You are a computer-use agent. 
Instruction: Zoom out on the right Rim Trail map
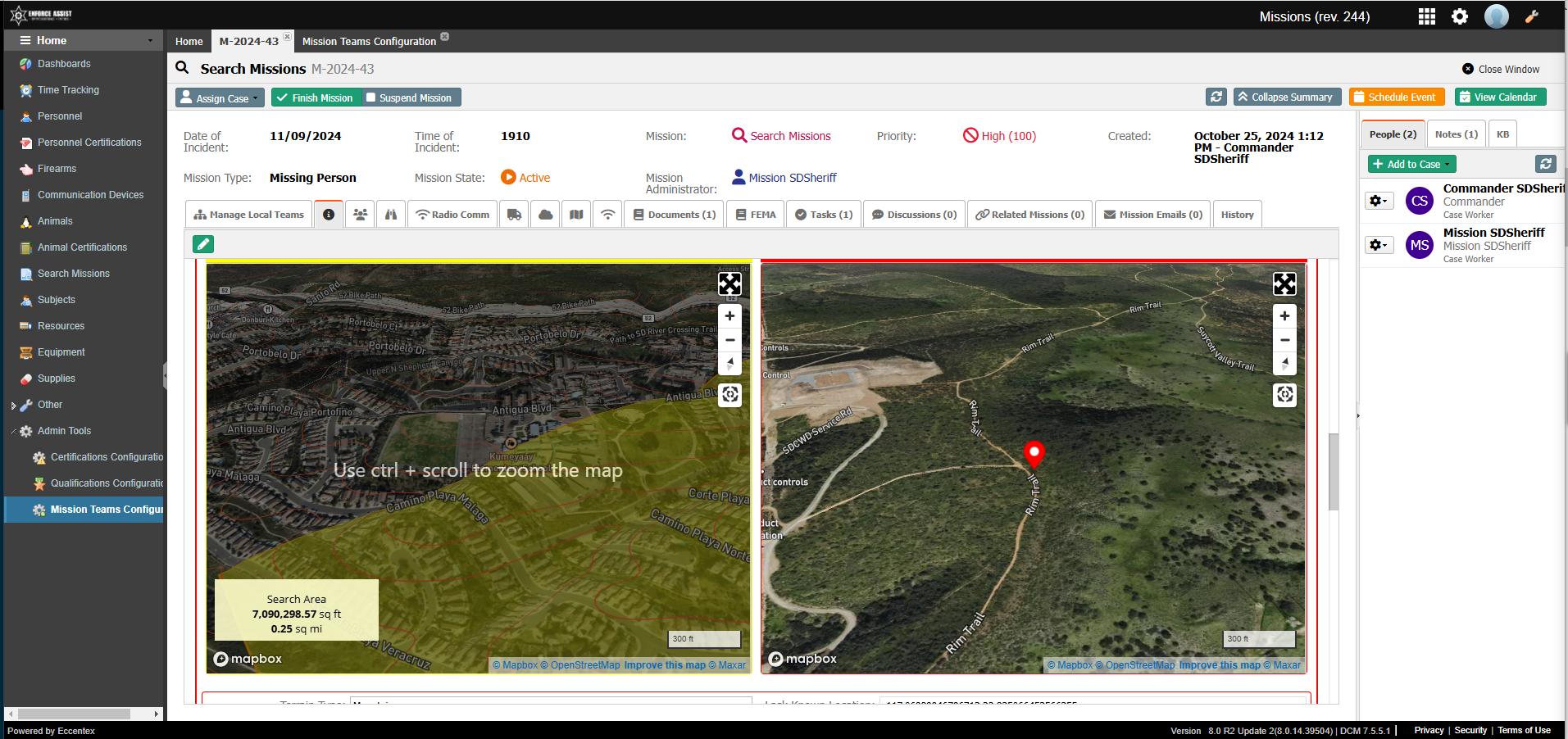pos(1284,340)
